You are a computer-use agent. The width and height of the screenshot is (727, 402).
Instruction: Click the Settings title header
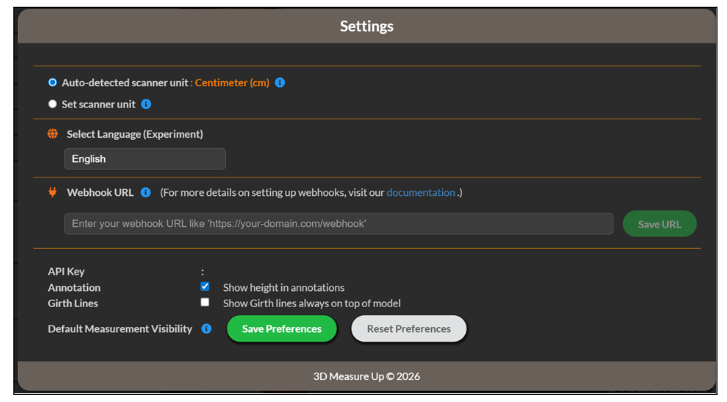[366, 26]
